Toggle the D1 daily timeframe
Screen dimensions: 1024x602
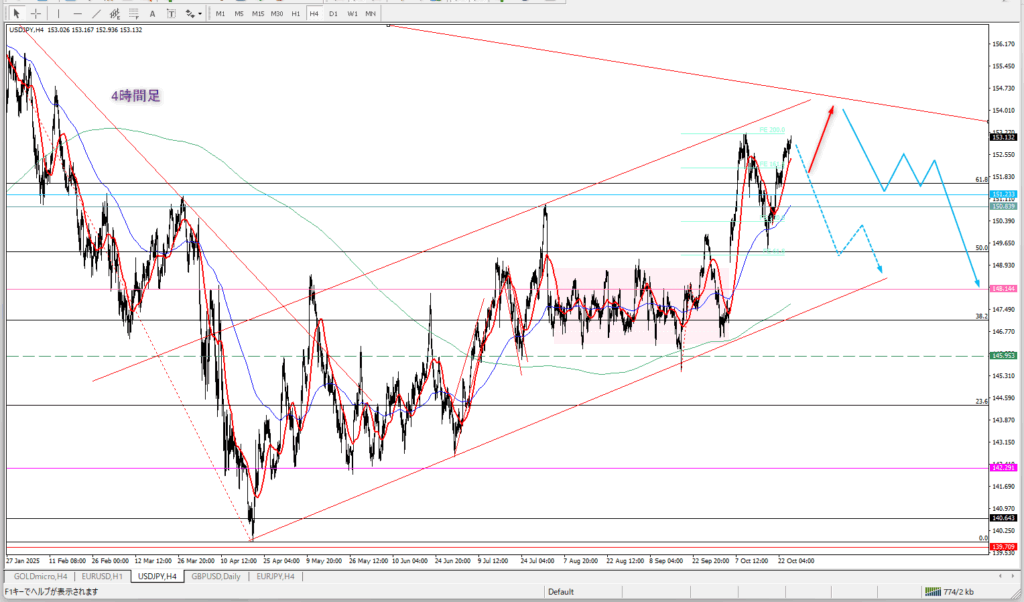[333, 13]
